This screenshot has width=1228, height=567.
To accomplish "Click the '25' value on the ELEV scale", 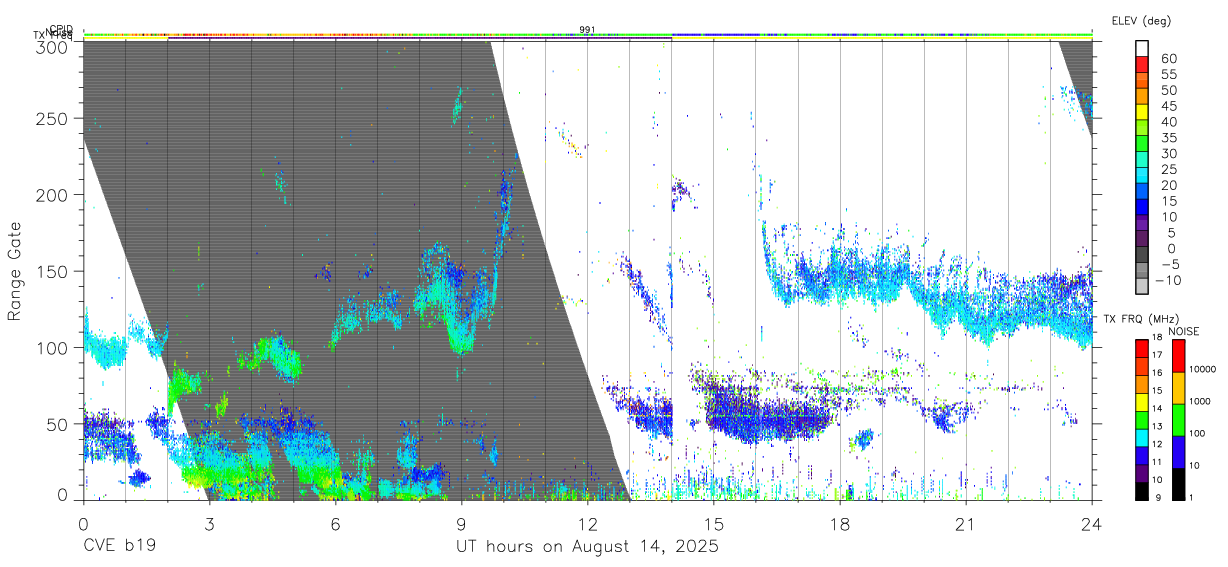I will click(1169, 169).
